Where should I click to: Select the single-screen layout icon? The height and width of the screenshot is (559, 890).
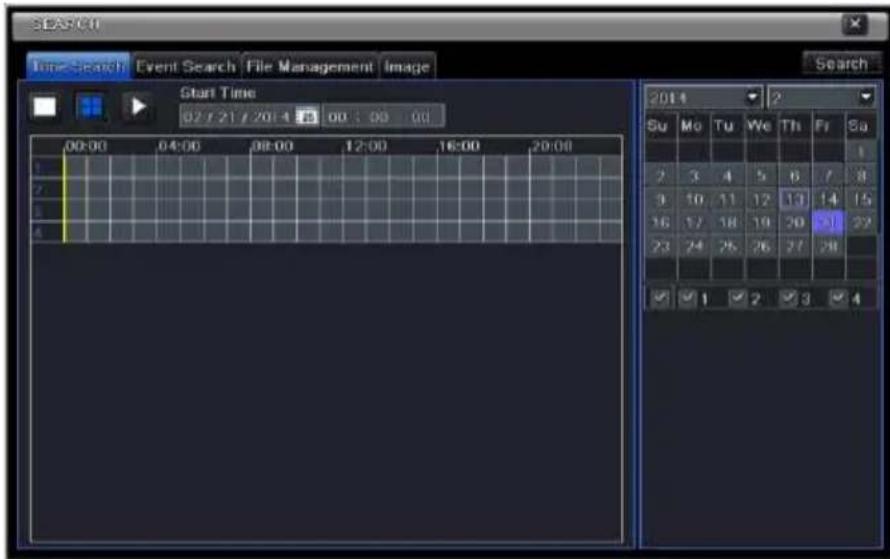[45, 107]
